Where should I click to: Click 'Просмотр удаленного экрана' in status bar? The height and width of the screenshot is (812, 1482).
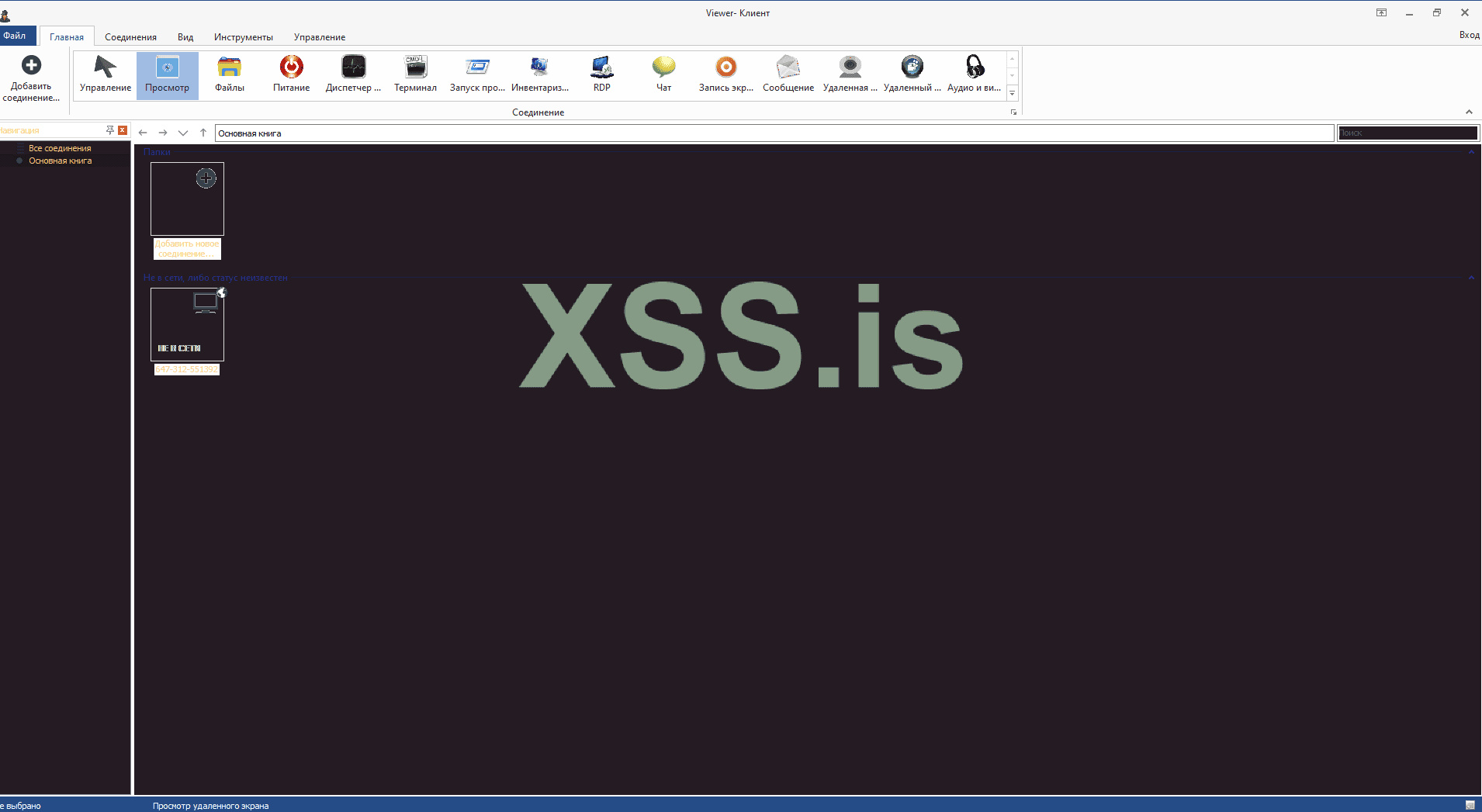point(210,806)
